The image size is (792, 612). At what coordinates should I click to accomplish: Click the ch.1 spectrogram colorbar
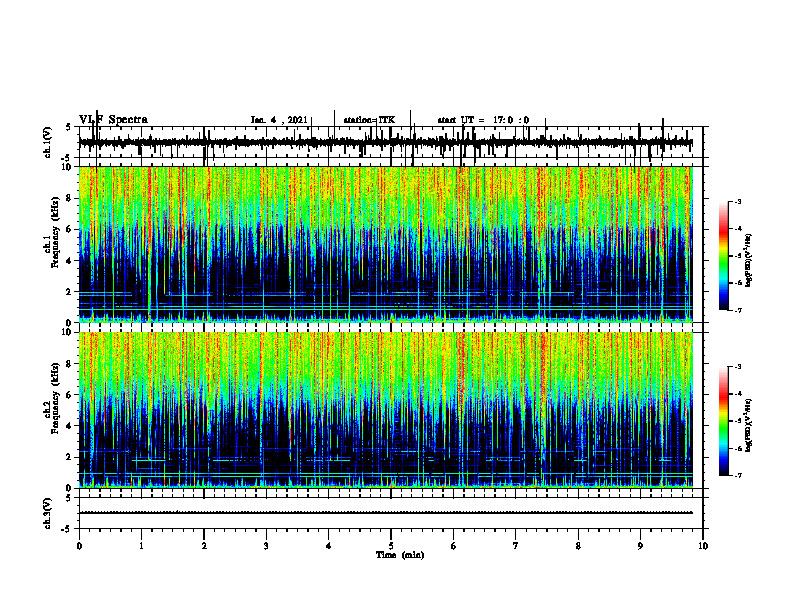[x=724, y=256]
